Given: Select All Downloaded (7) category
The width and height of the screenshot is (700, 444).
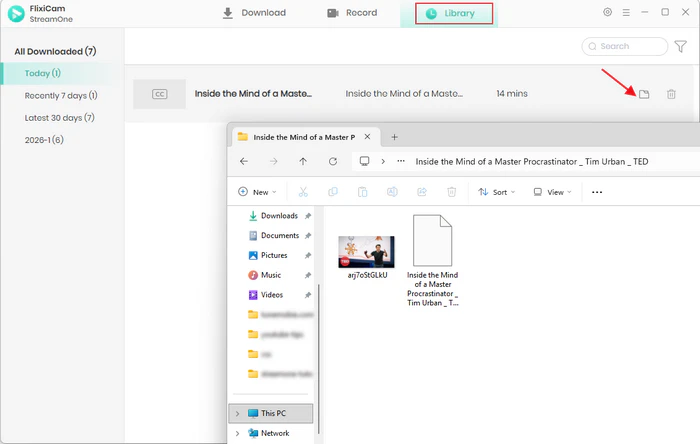Looking at the screenshot, I should 55,51.
